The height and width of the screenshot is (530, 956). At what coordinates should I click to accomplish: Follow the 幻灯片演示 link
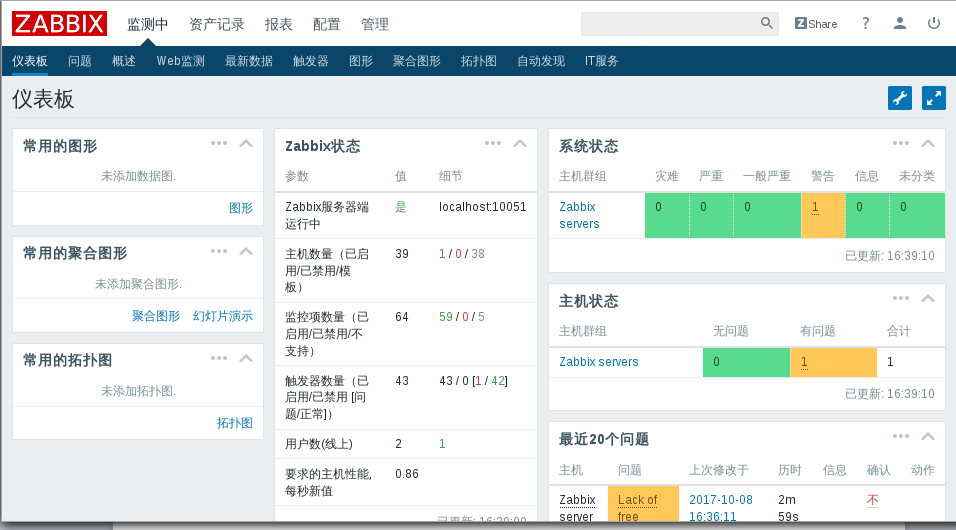223,316
